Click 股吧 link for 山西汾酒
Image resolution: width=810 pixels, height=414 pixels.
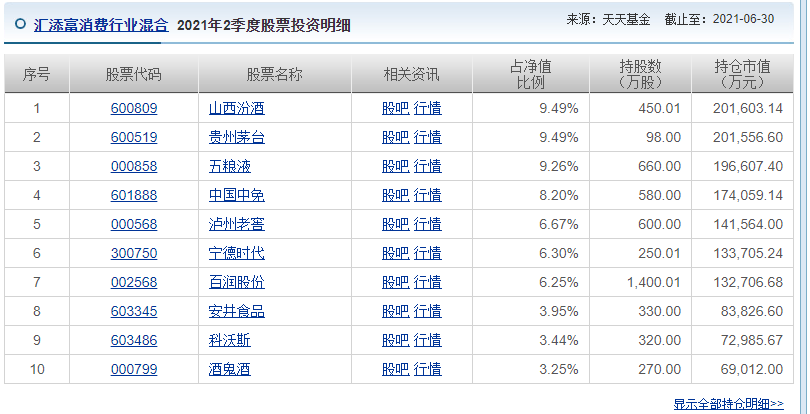tap(396, 108)
